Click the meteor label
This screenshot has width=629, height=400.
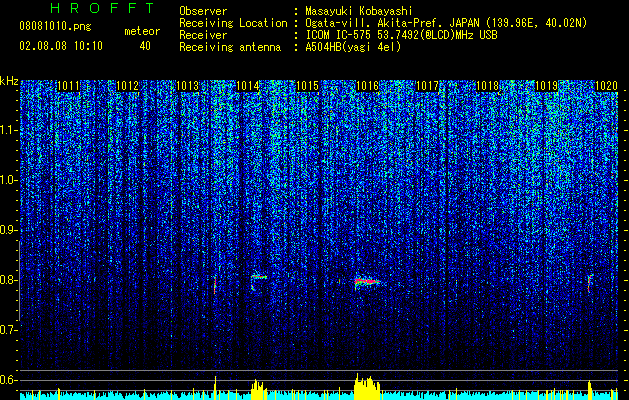click(x=142, y=31)
